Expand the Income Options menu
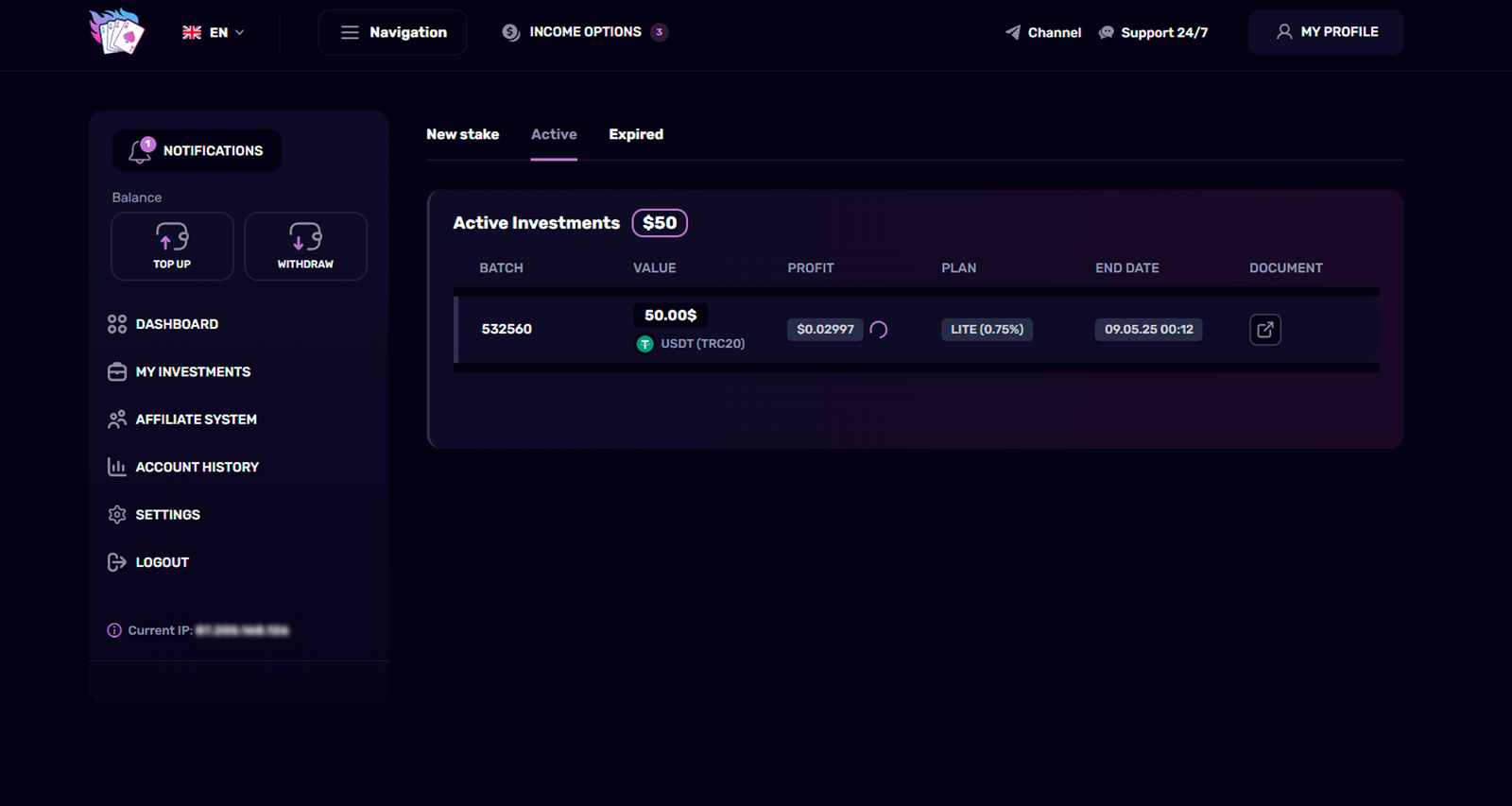 click(x=584, y=32)
